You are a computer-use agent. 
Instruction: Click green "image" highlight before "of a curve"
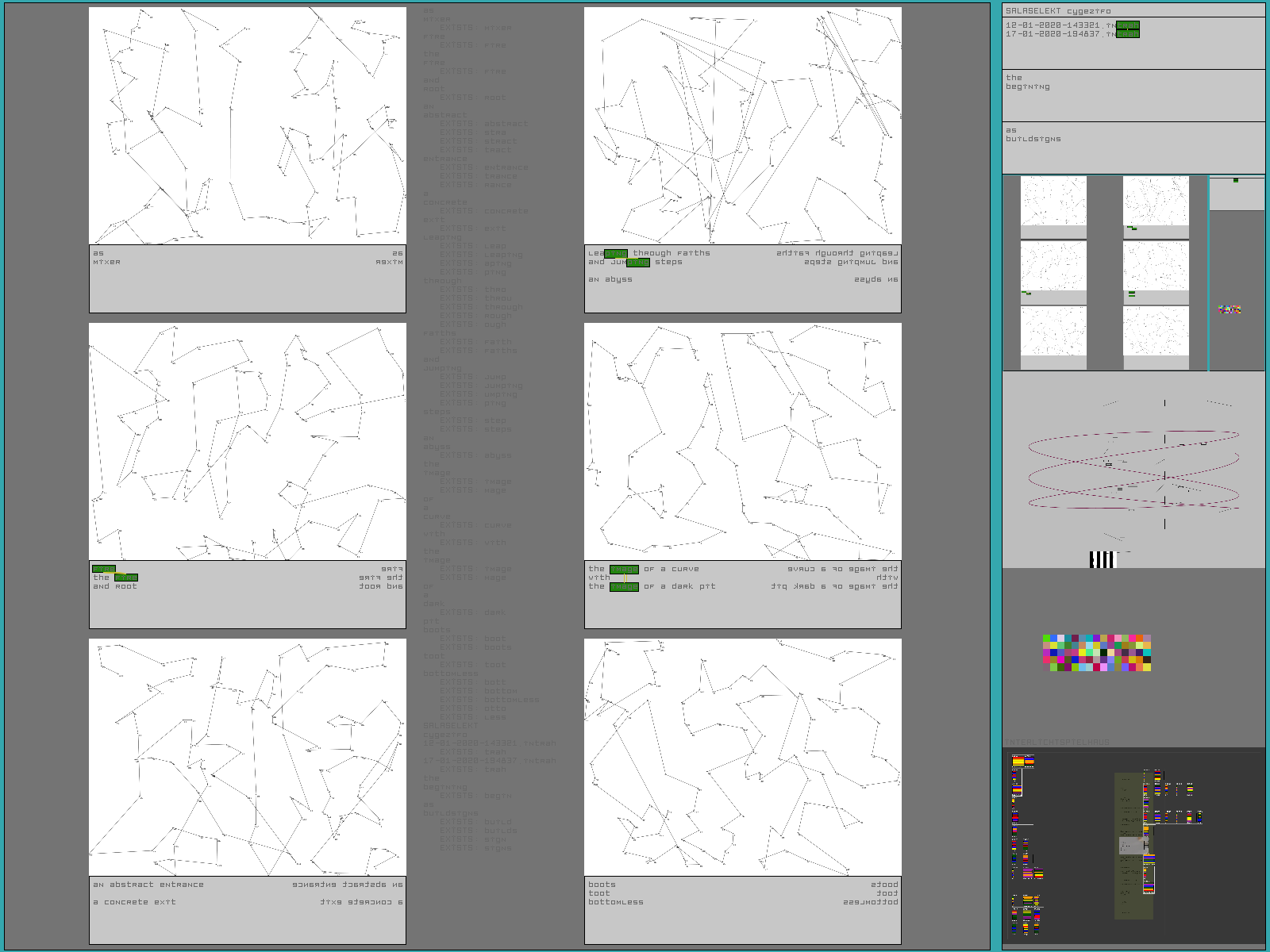click(x=623, y=570)
